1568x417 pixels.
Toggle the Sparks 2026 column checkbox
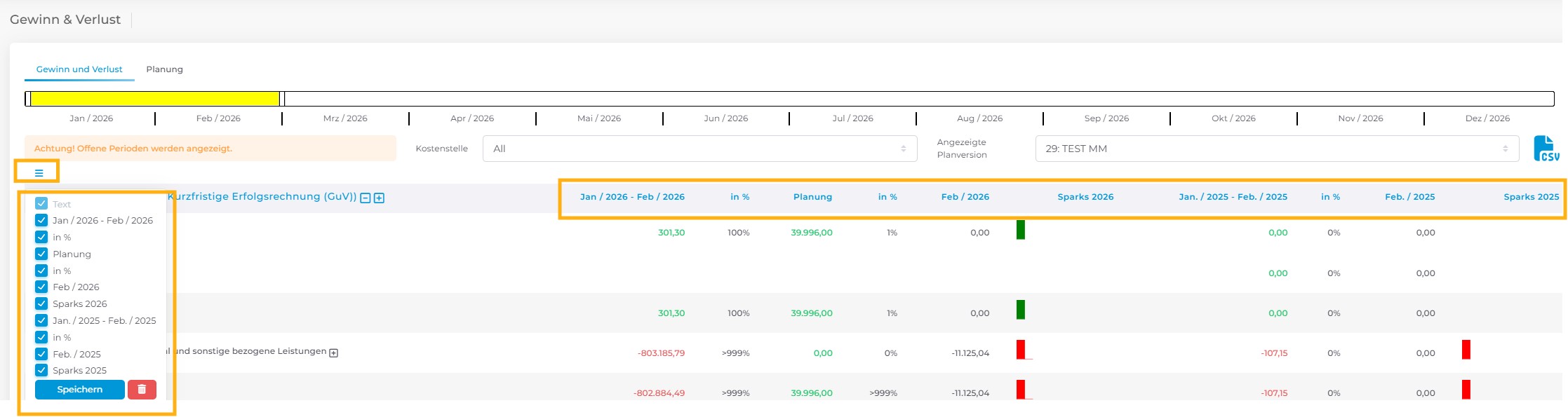click(x=41, y=303)
